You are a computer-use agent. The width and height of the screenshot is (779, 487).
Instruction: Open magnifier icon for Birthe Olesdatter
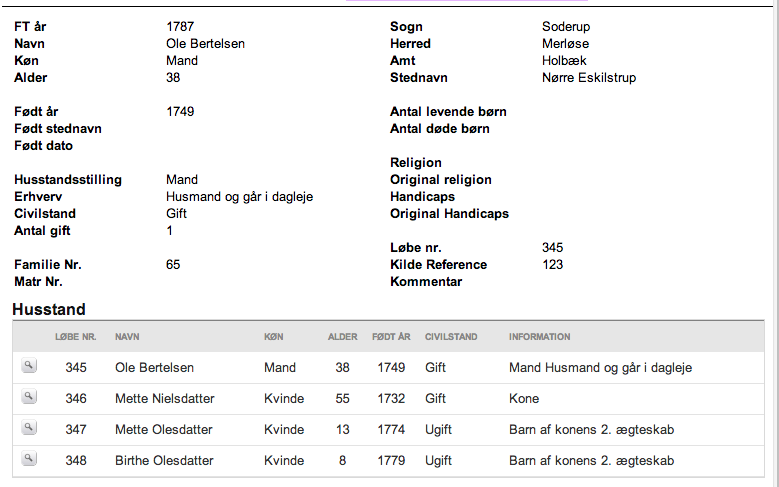click(29, 459)
